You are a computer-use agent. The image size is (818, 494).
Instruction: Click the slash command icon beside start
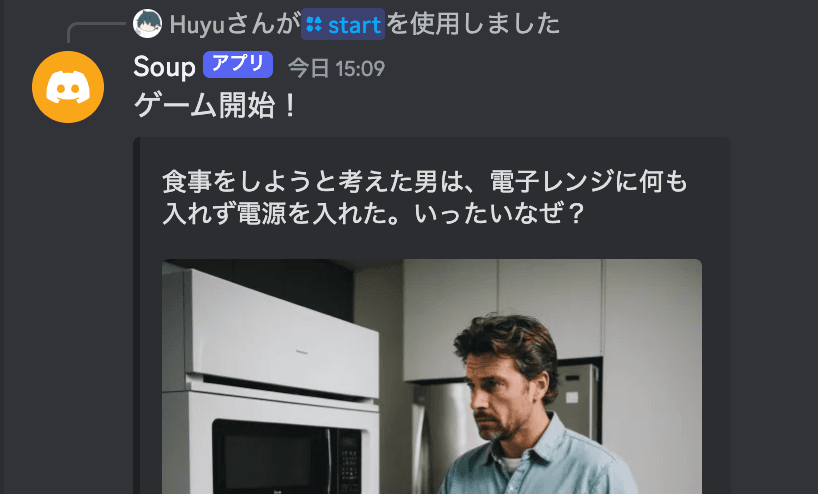pos(314,24)
